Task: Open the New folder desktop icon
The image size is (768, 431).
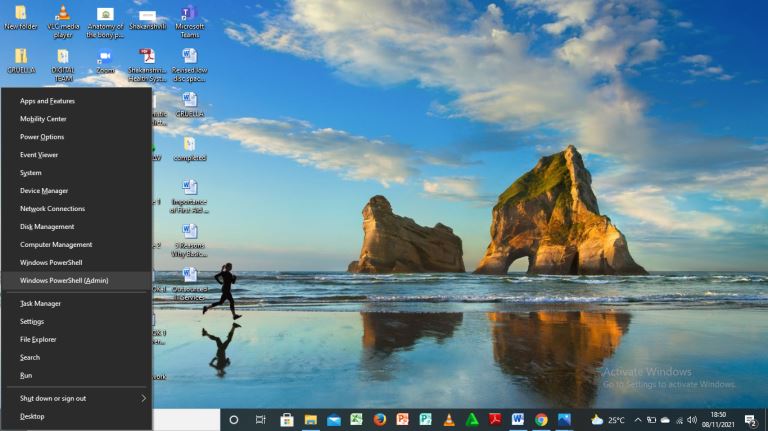Action: click(21, 18)
